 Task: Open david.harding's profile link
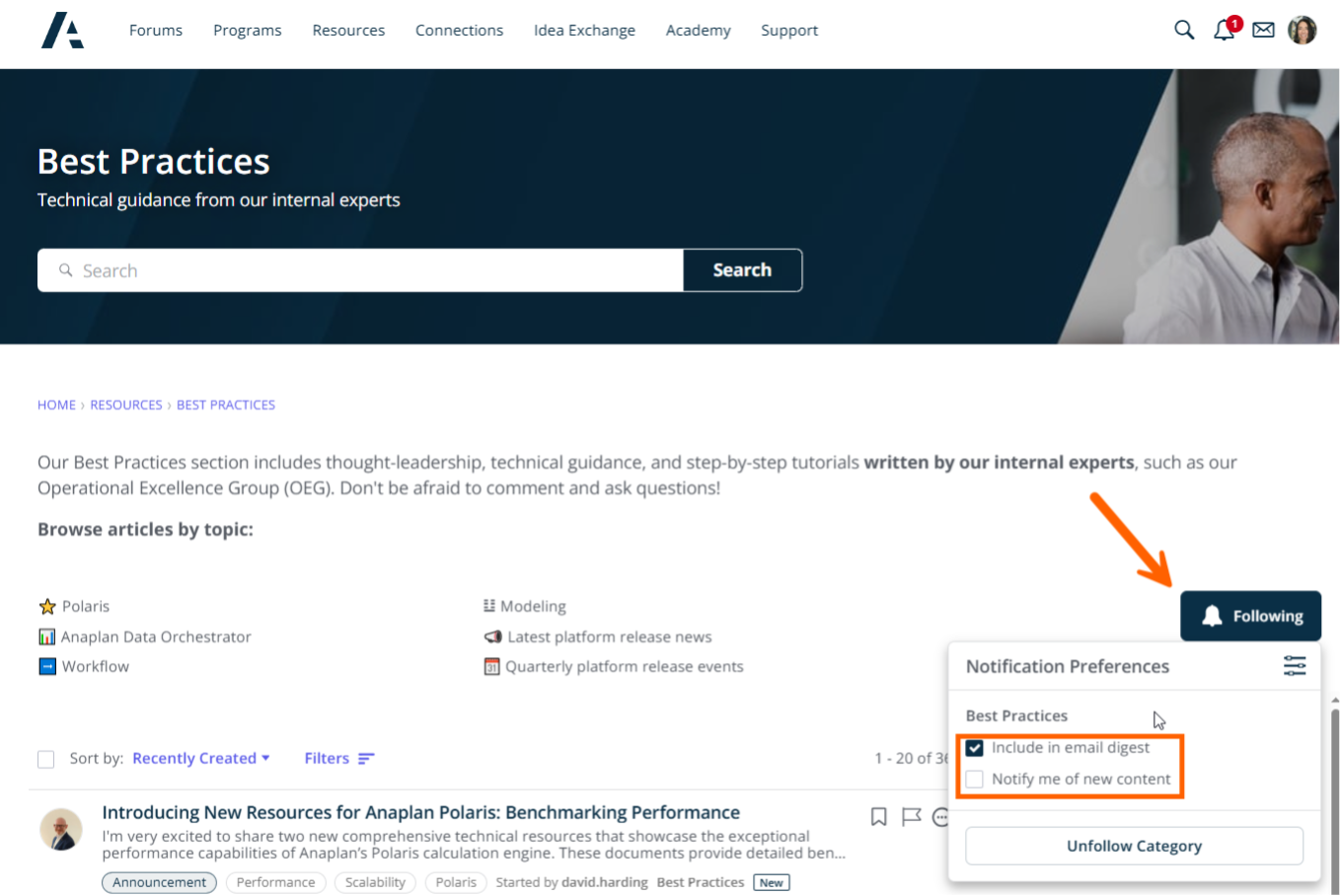[x=605, y=882]
